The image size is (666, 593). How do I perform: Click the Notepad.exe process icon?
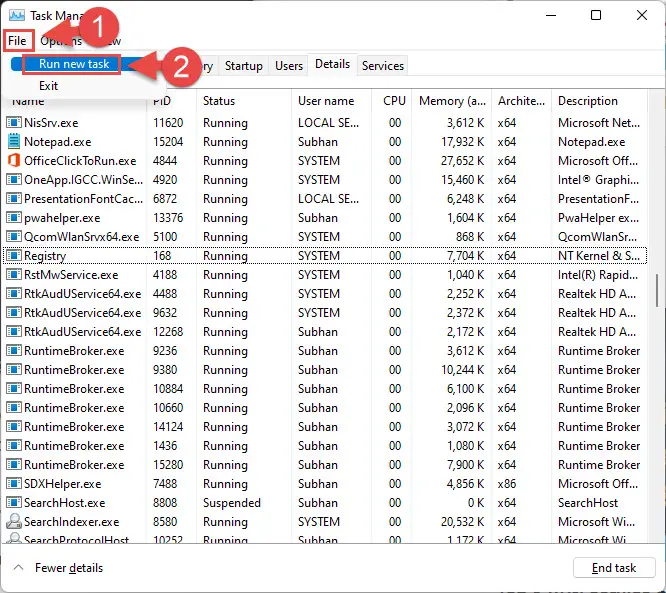click(14, 142)
